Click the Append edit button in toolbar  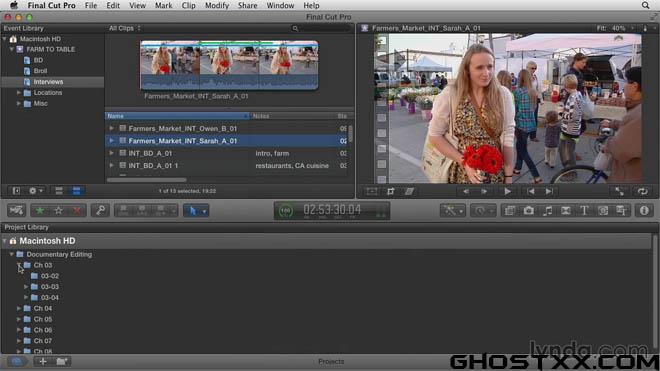tap(161, 210)
